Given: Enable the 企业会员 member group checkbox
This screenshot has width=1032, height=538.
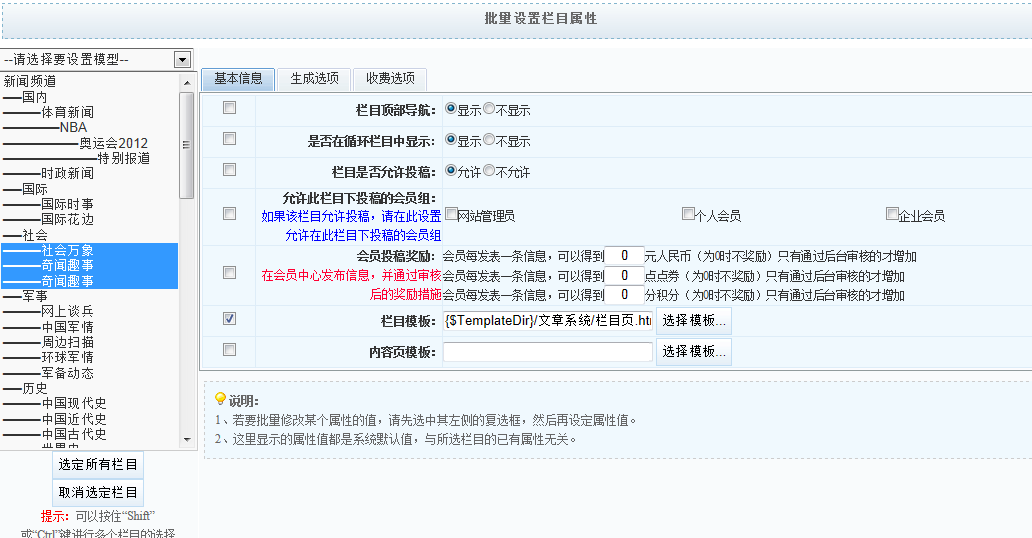Looking at the screenshot, I should pos(892,214).
